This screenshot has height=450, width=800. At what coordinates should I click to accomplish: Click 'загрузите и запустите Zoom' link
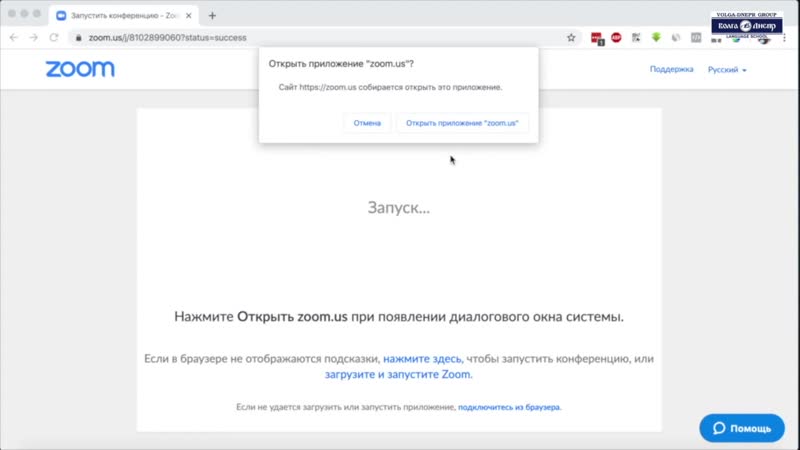click(398, 374)
